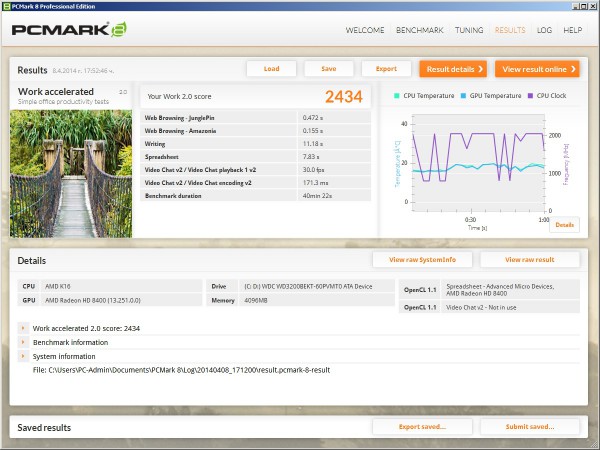The width and height of the screenshot is (600, 450).
Task: Click the Saved results heading
Action: pyautogui.click(x=44, y=427)
